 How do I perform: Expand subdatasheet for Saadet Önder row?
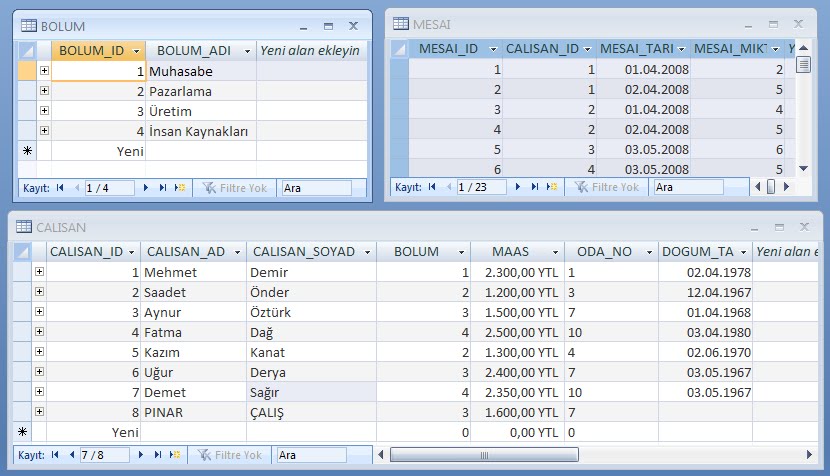point(39,292)
